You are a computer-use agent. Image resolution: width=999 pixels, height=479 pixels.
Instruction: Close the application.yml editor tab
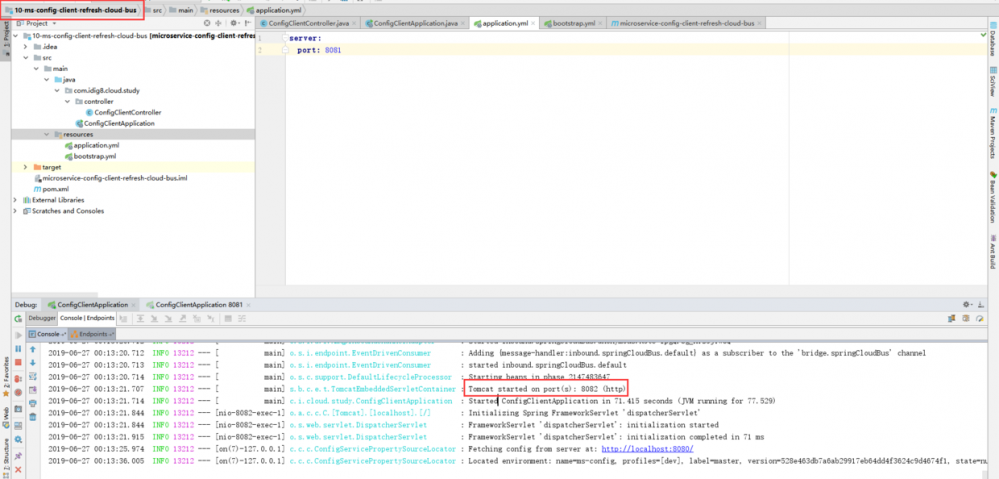click(534, 24)
